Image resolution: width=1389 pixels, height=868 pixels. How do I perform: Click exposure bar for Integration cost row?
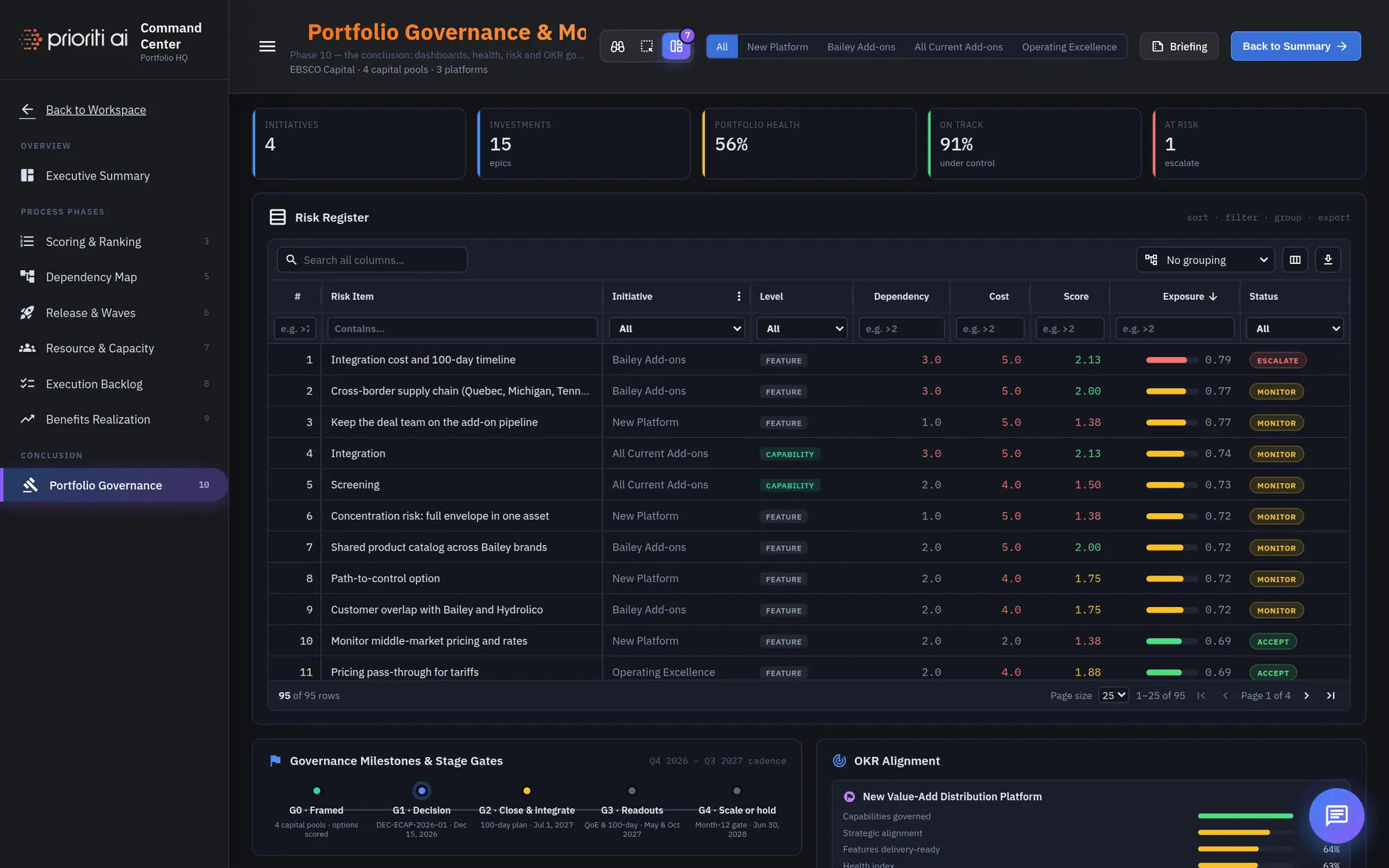click(1171, 360)
